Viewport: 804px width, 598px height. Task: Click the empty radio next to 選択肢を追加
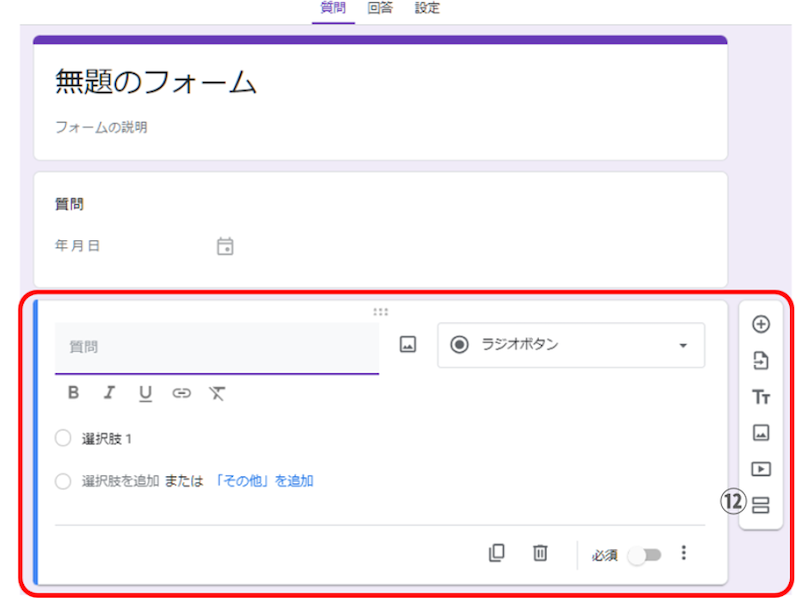click(63, 480)
